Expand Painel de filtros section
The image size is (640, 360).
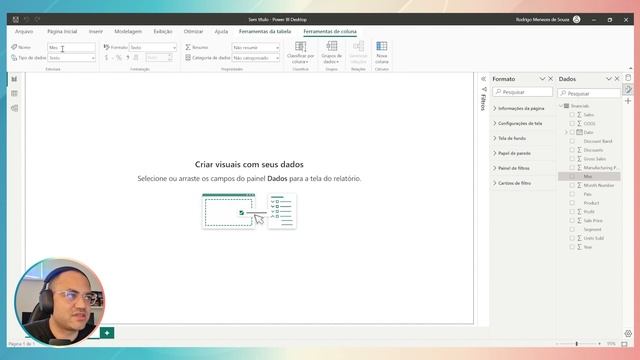pyautogui.click(x=511, y=168)
